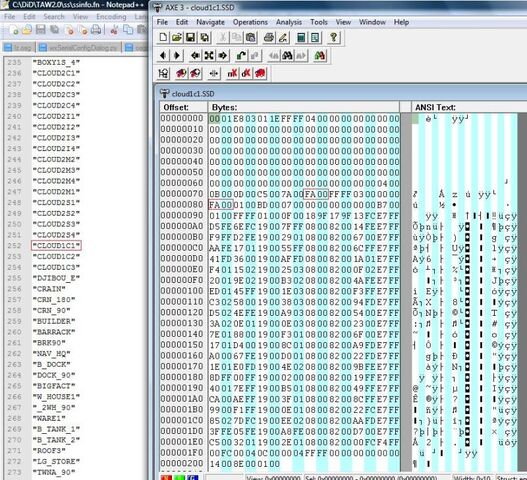Click the "CLOUD1C1" line in Notepad++

[x=56, y=246]
